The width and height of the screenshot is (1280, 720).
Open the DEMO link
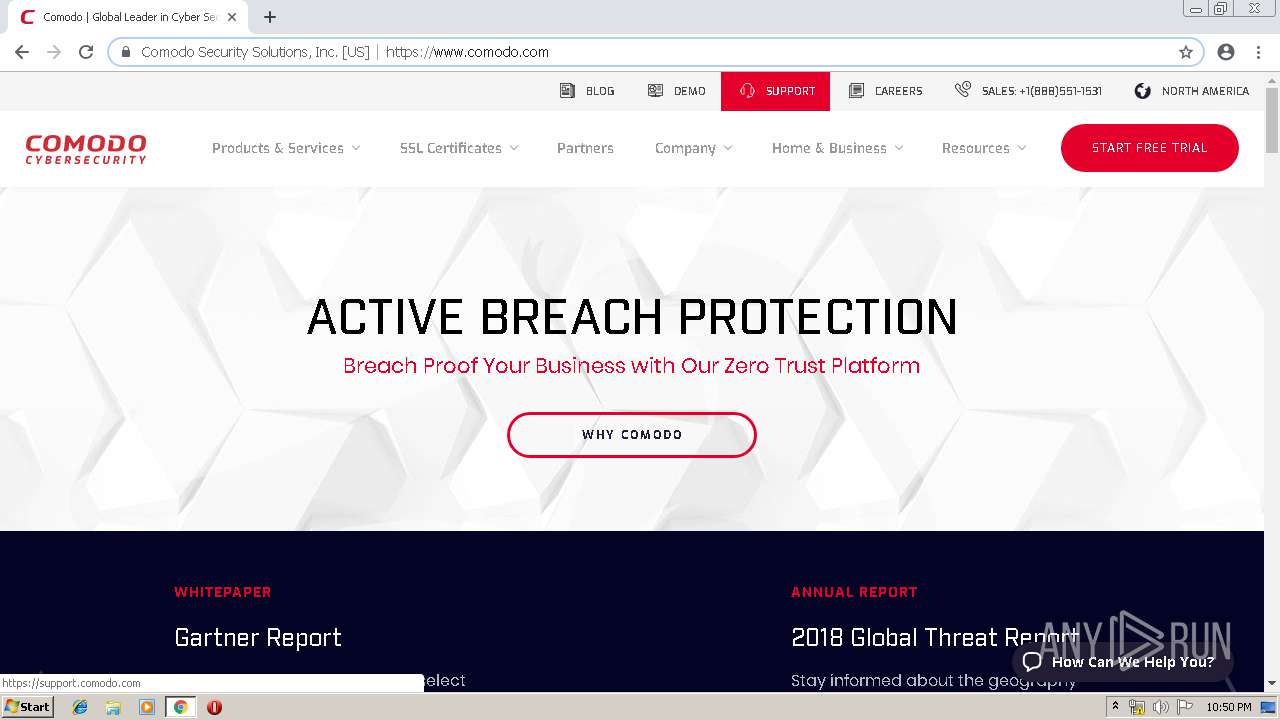(690, 91)
